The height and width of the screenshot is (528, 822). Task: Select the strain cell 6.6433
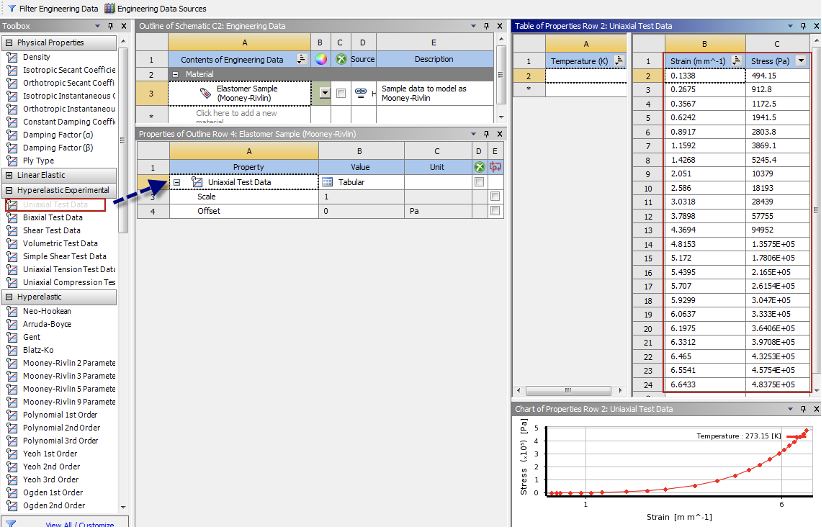tap(705, 384)
